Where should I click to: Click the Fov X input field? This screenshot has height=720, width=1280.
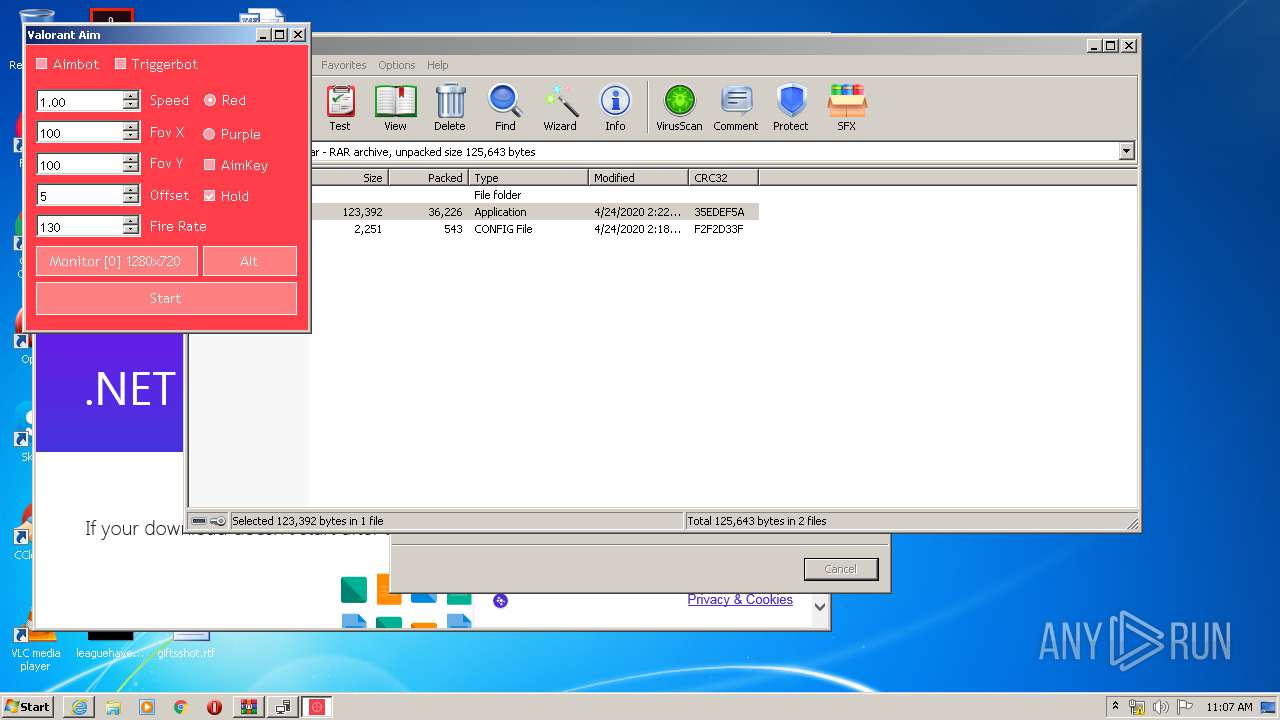pos(80,132)
